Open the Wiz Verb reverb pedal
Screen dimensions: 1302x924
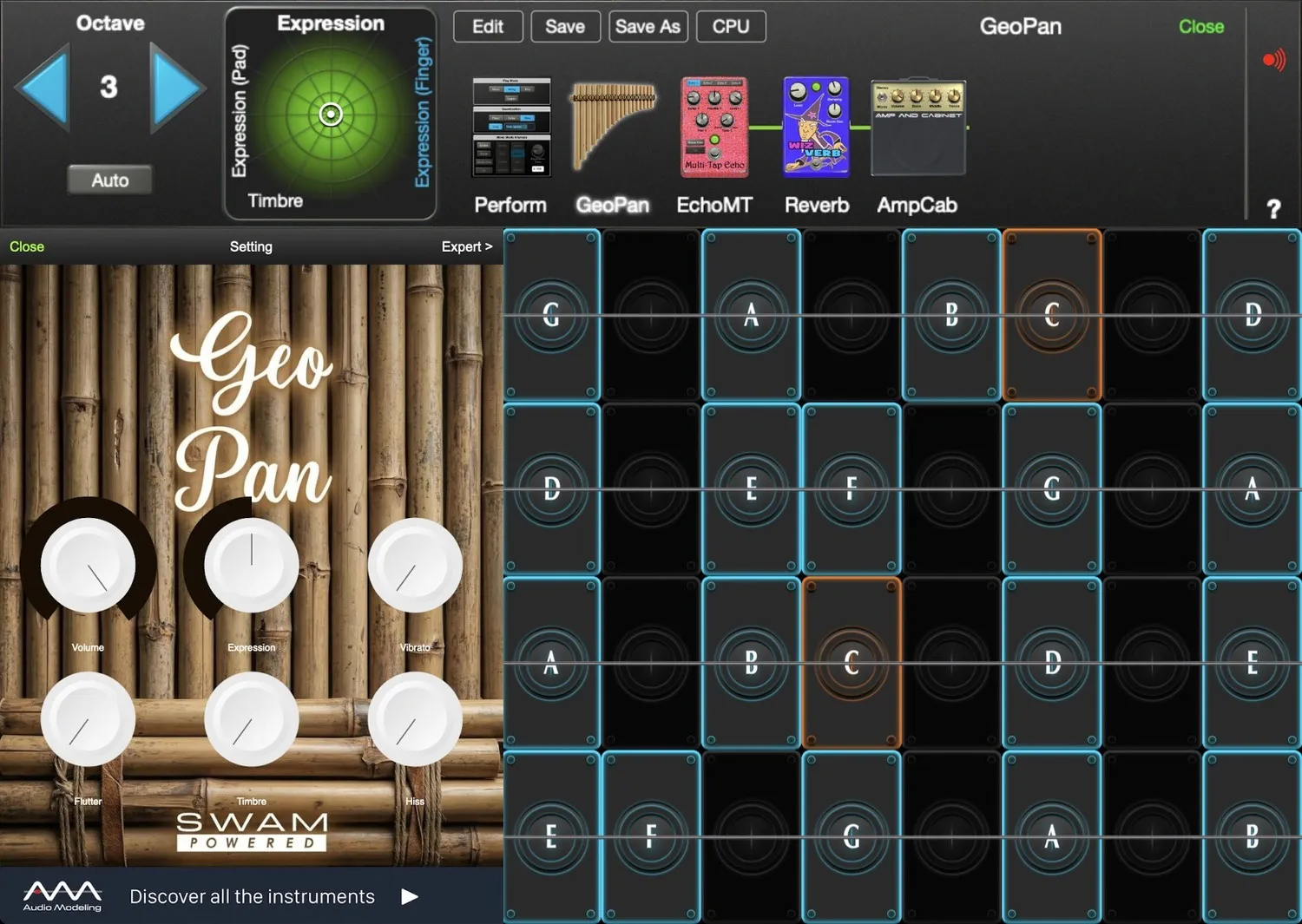click(816, 127)
